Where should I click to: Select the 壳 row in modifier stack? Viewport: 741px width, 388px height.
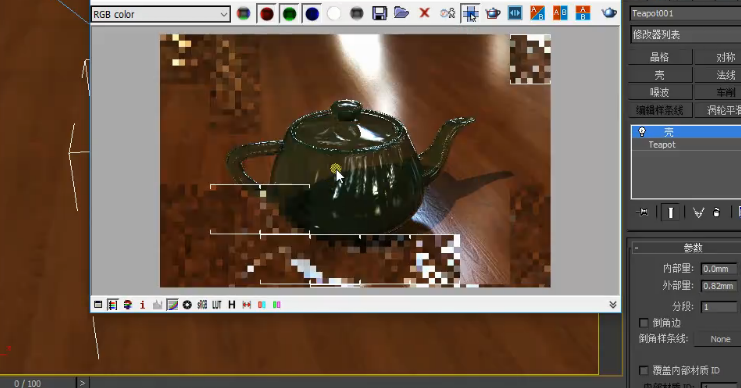pos(687,132)
